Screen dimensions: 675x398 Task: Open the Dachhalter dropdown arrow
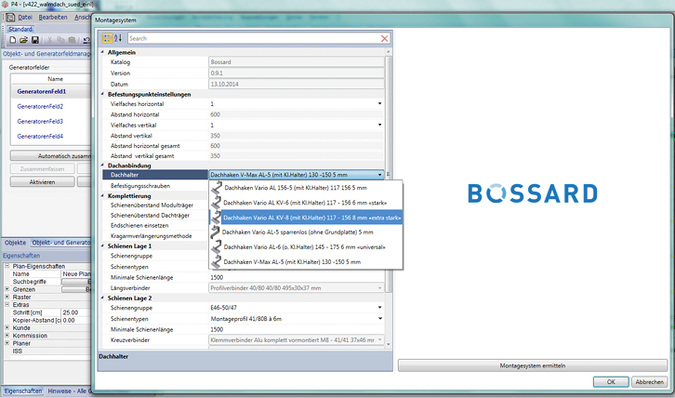(380, 175)
